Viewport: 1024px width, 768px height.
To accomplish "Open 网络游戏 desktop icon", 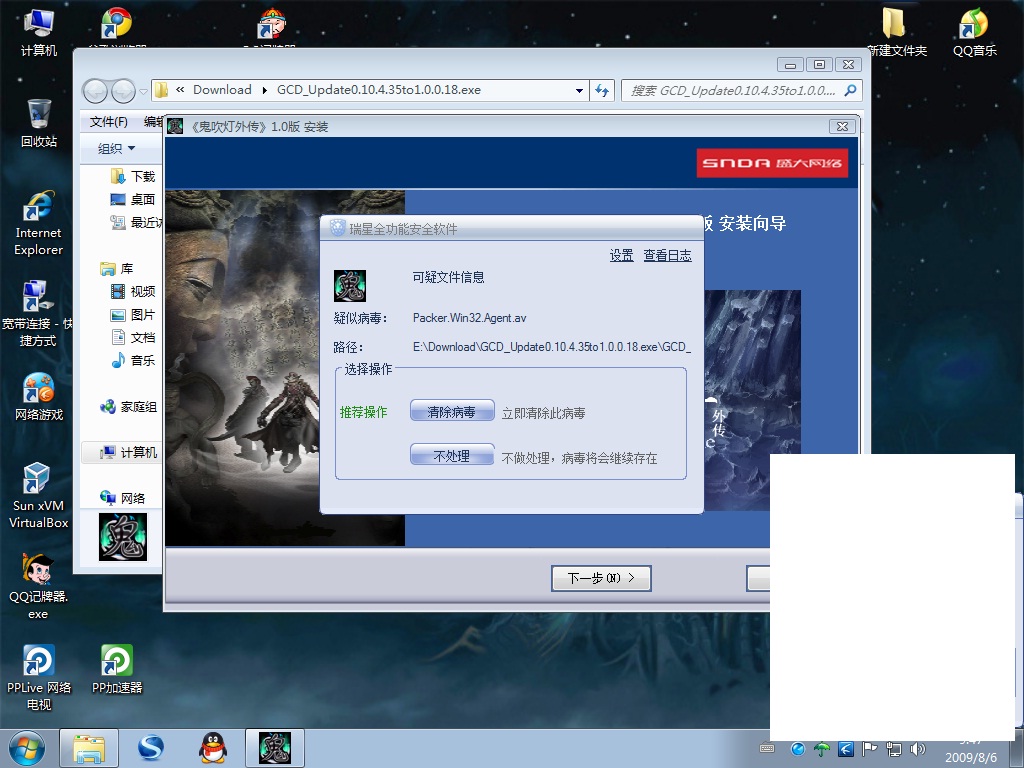I will coord(39,396).
